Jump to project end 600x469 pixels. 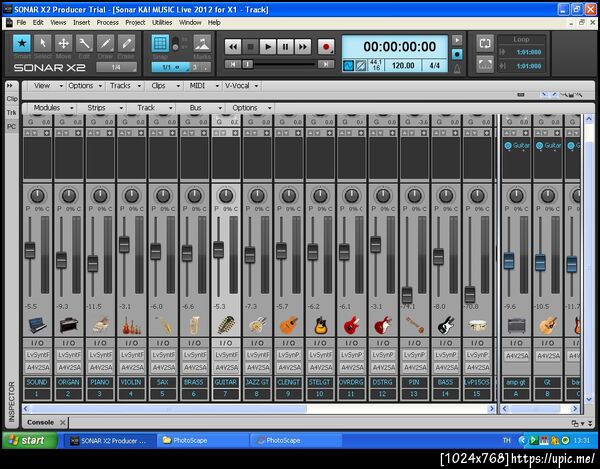click(326, 64)
